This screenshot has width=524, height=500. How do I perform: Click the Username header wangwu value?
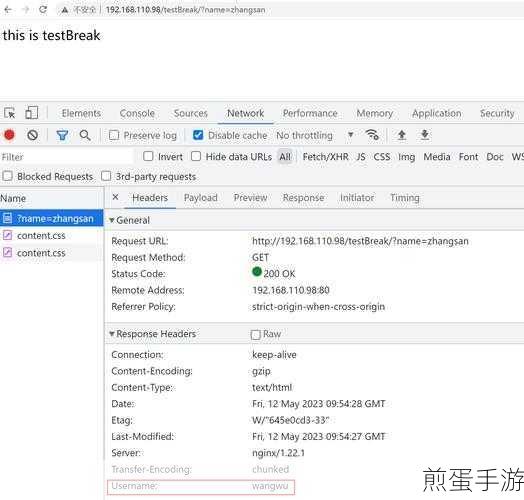[270, 486]
